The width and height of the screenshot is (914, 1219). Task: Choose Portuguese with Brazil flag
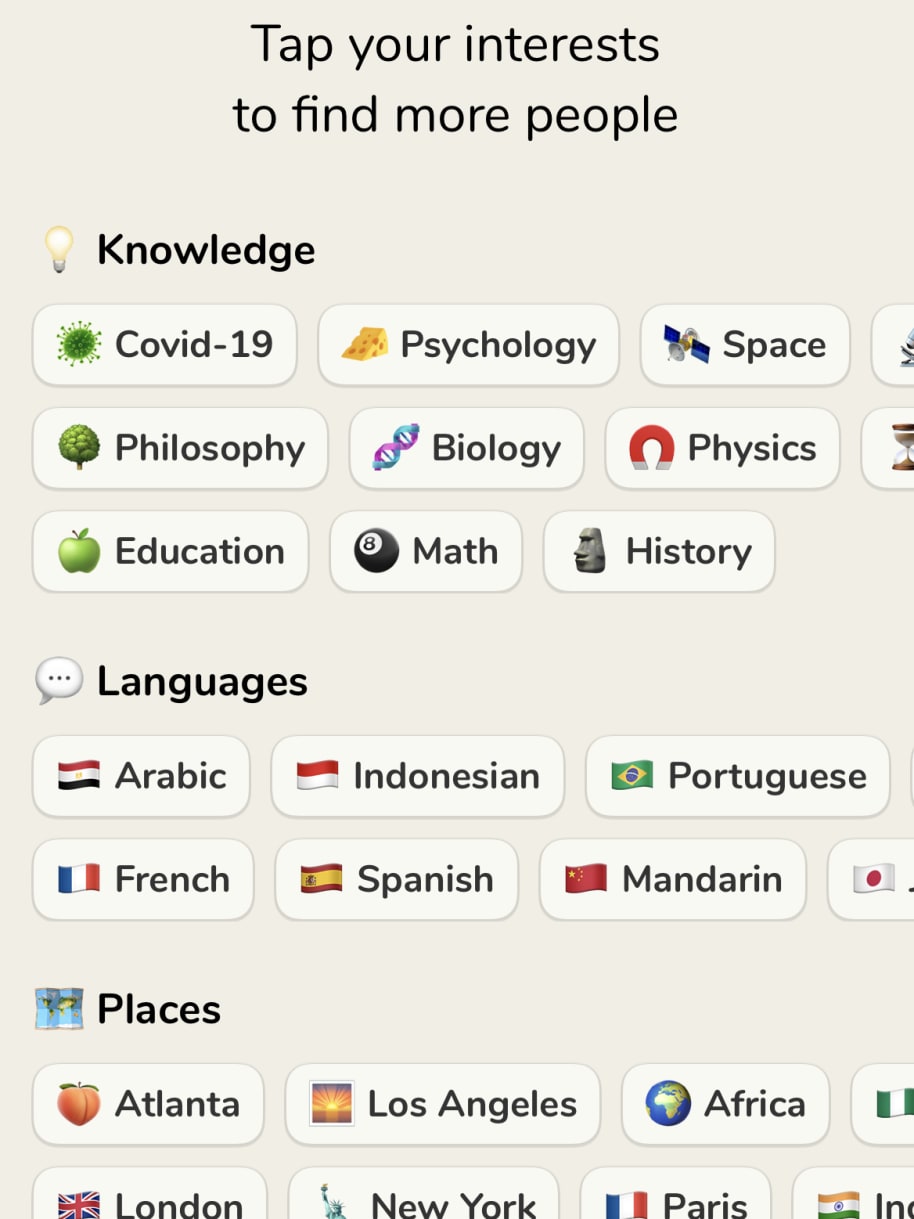pyautogui.click(x=738, y=776)
